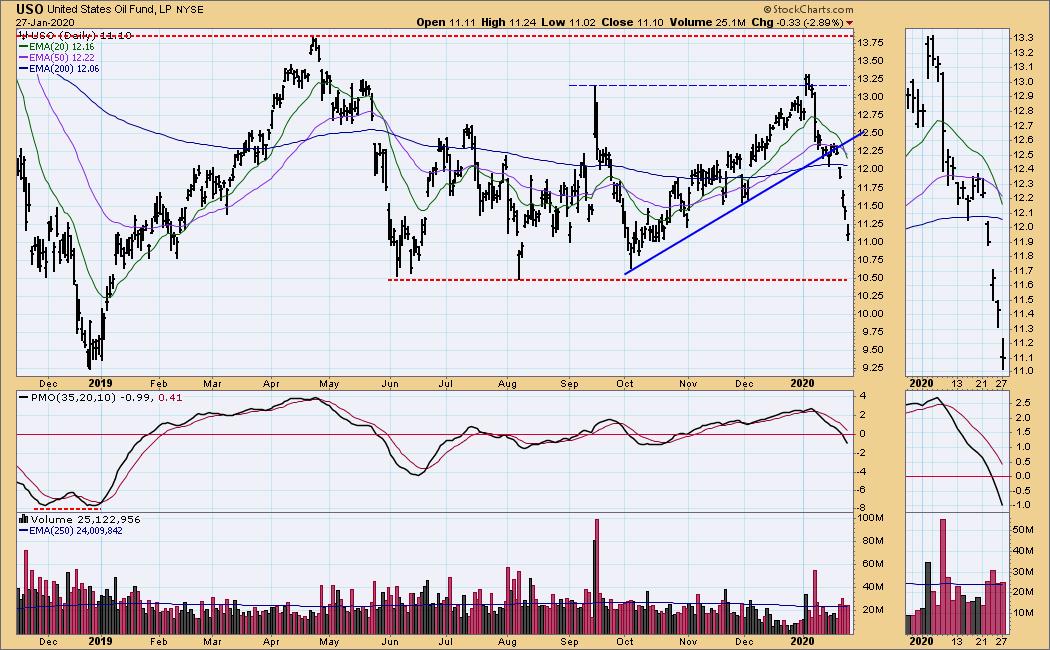1050x650 pixels.
Task: Click the NYSE exchange label
Action: (190, 10)
